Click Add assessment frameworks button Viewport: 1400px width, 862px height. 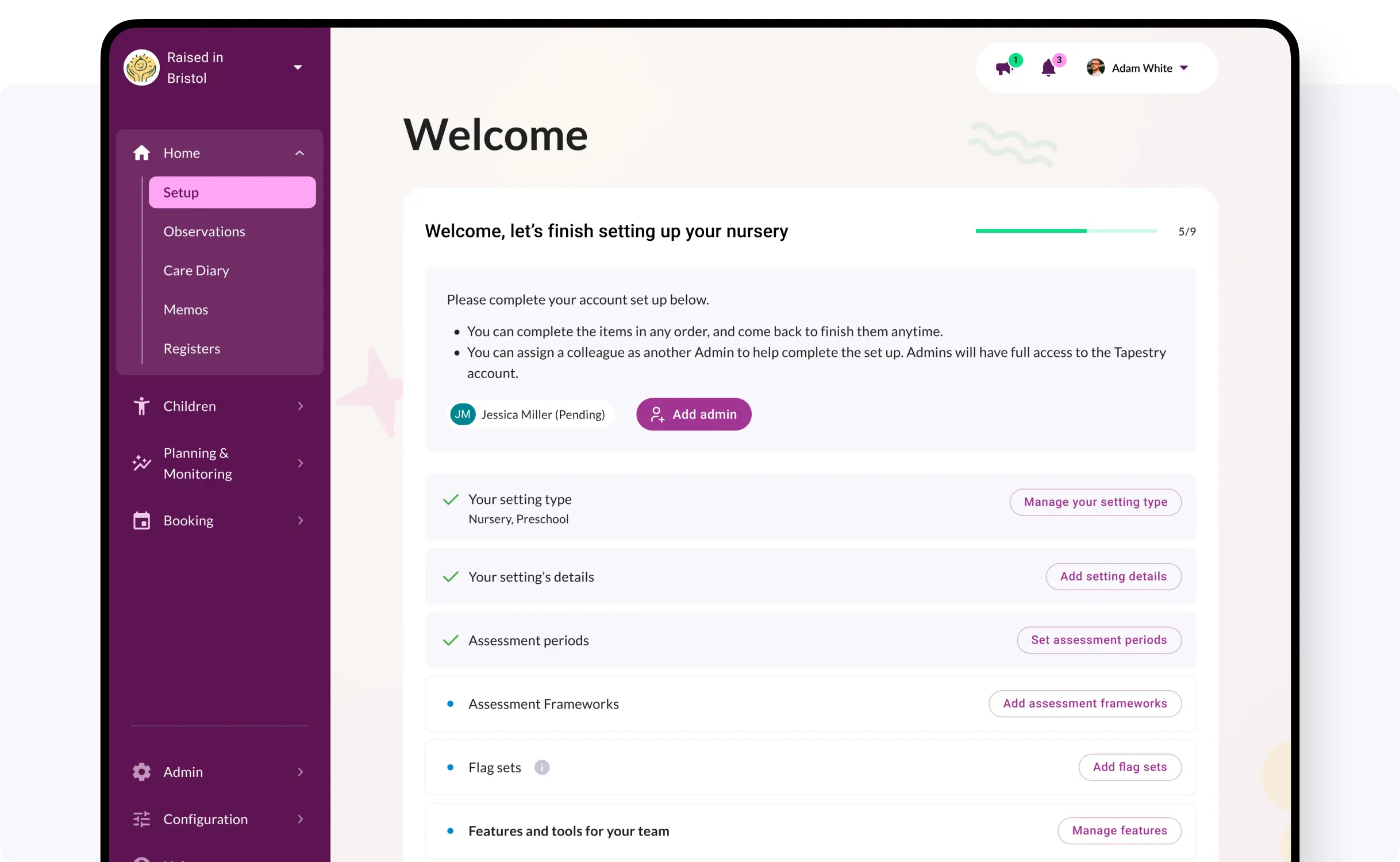(x=1085, y=703)
